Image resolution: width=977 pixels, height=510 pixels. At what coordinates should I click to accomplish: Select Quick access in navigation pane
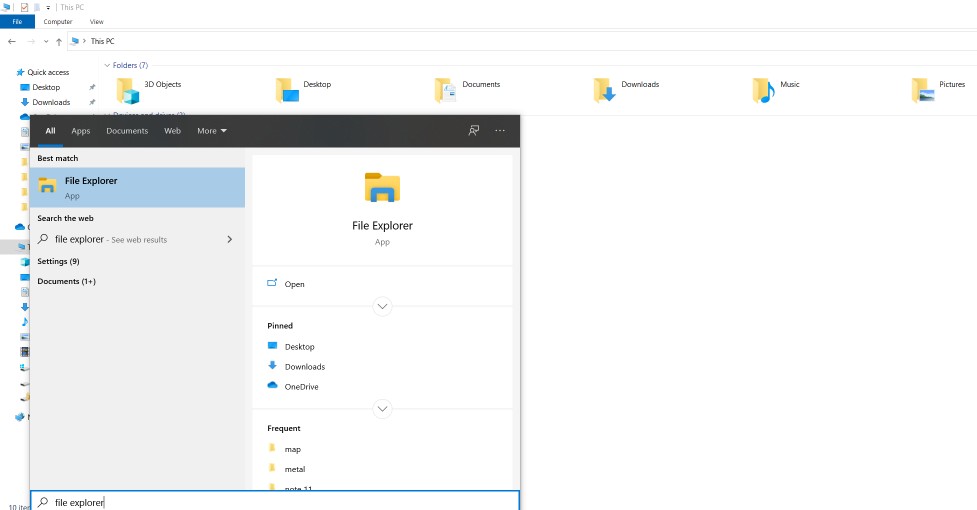tap(48, 72)
